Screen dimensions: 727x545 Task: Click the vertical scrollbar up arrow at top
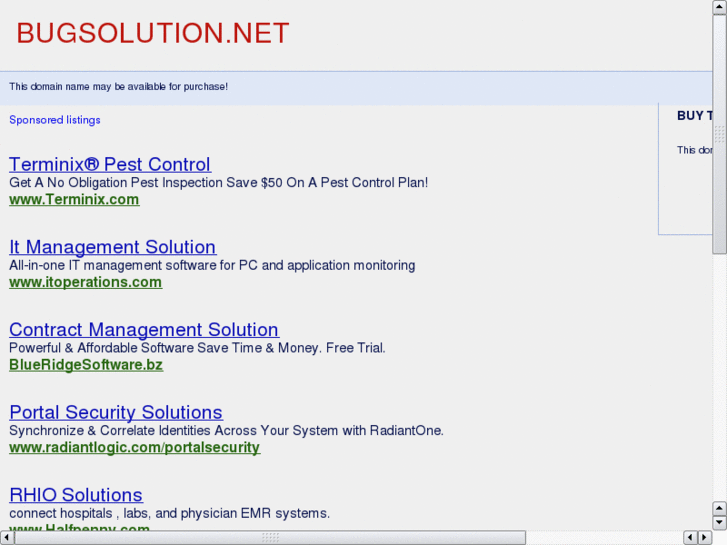719,7
